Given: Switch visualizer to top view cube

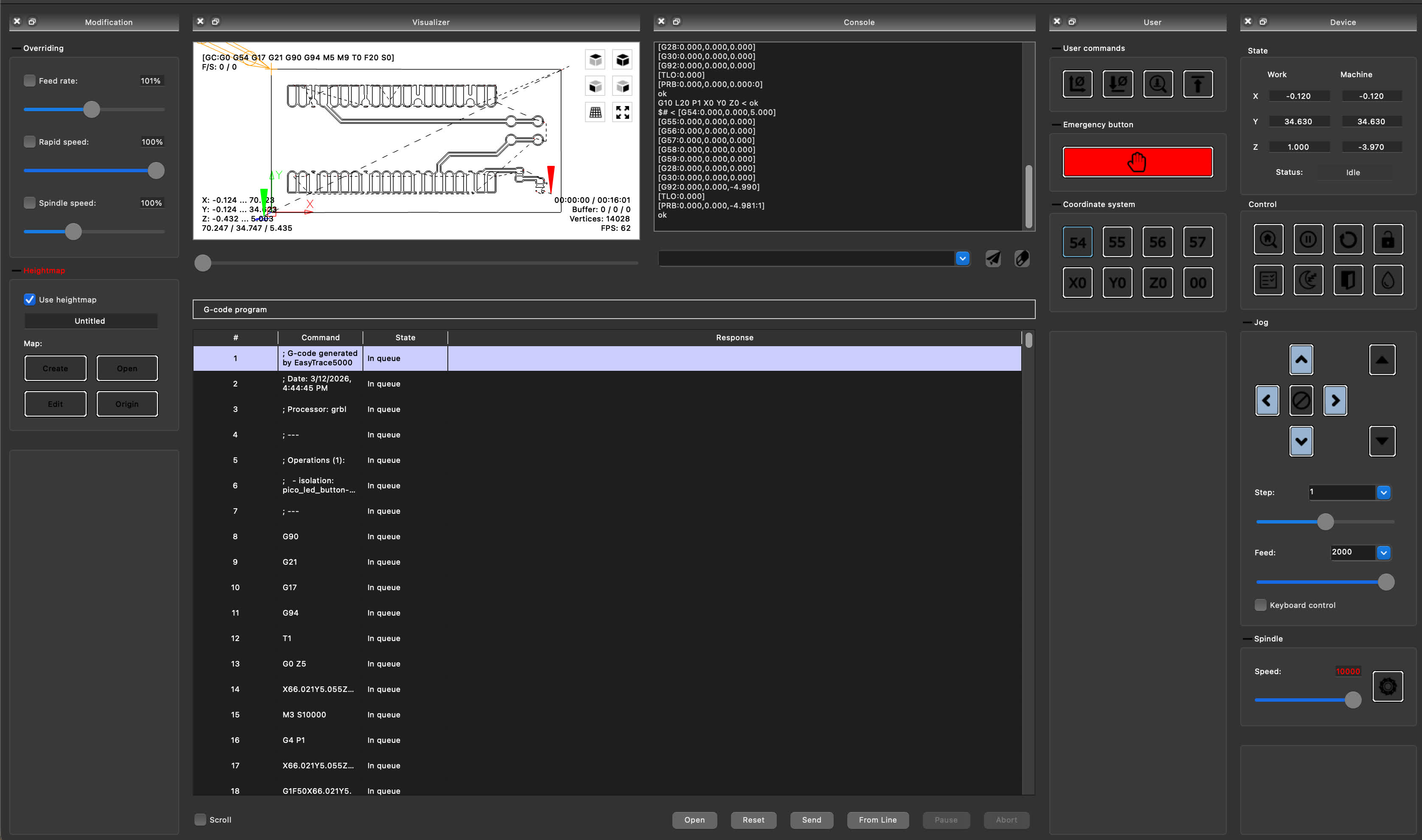Looking at the screenshot, I should pyautogui.click(x=595, y=59).
